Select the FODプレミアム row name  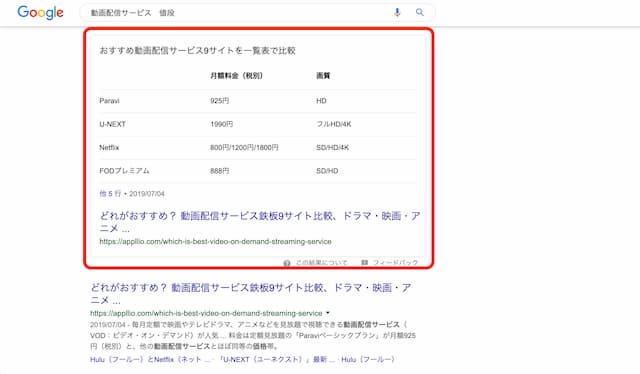[124, 171]
